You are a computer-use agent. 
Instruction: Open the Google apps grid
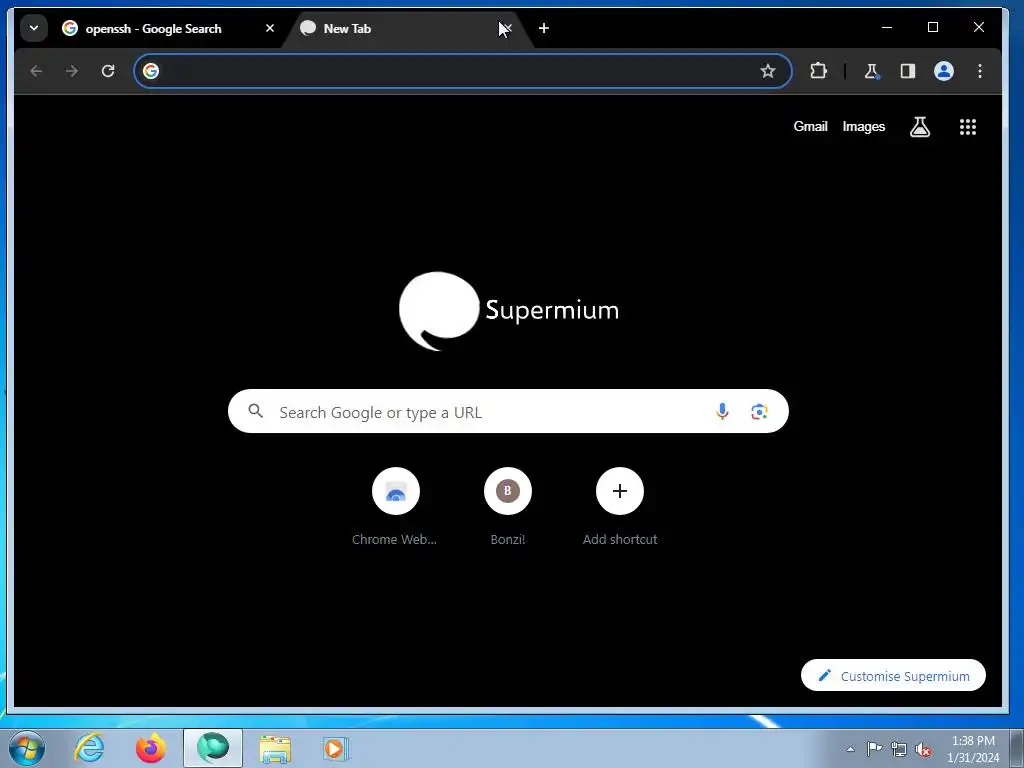point(968,127)
